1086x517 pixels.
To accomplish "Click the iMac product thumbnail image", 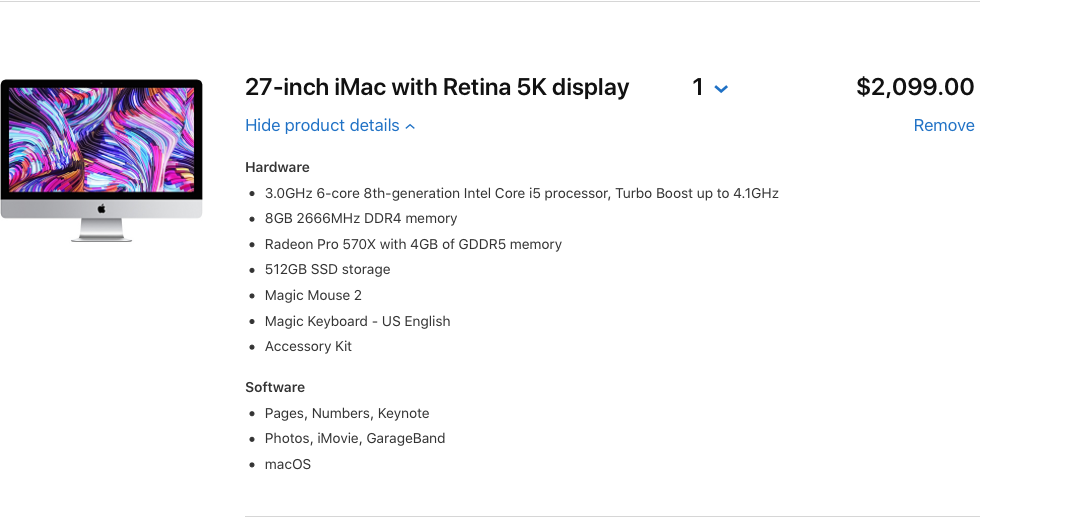I will pyautogui.click(x=101, y=160).
